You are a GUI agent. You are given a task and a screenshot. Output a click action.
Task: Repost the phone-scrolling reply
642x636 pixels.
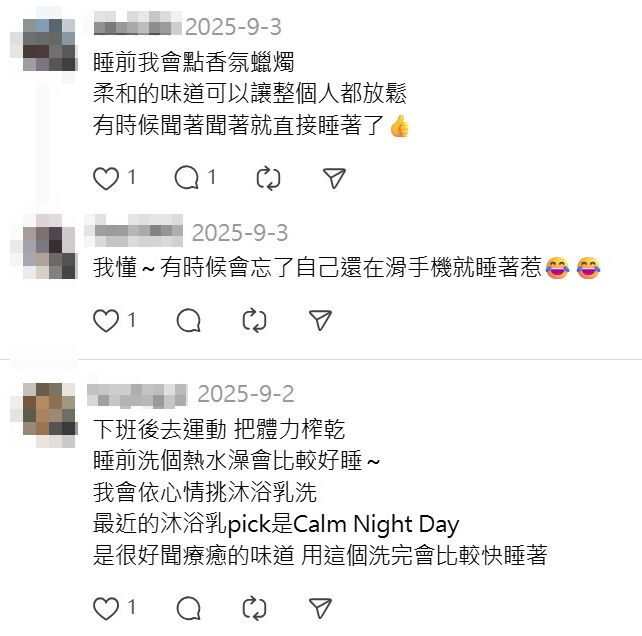pos(254,320)
